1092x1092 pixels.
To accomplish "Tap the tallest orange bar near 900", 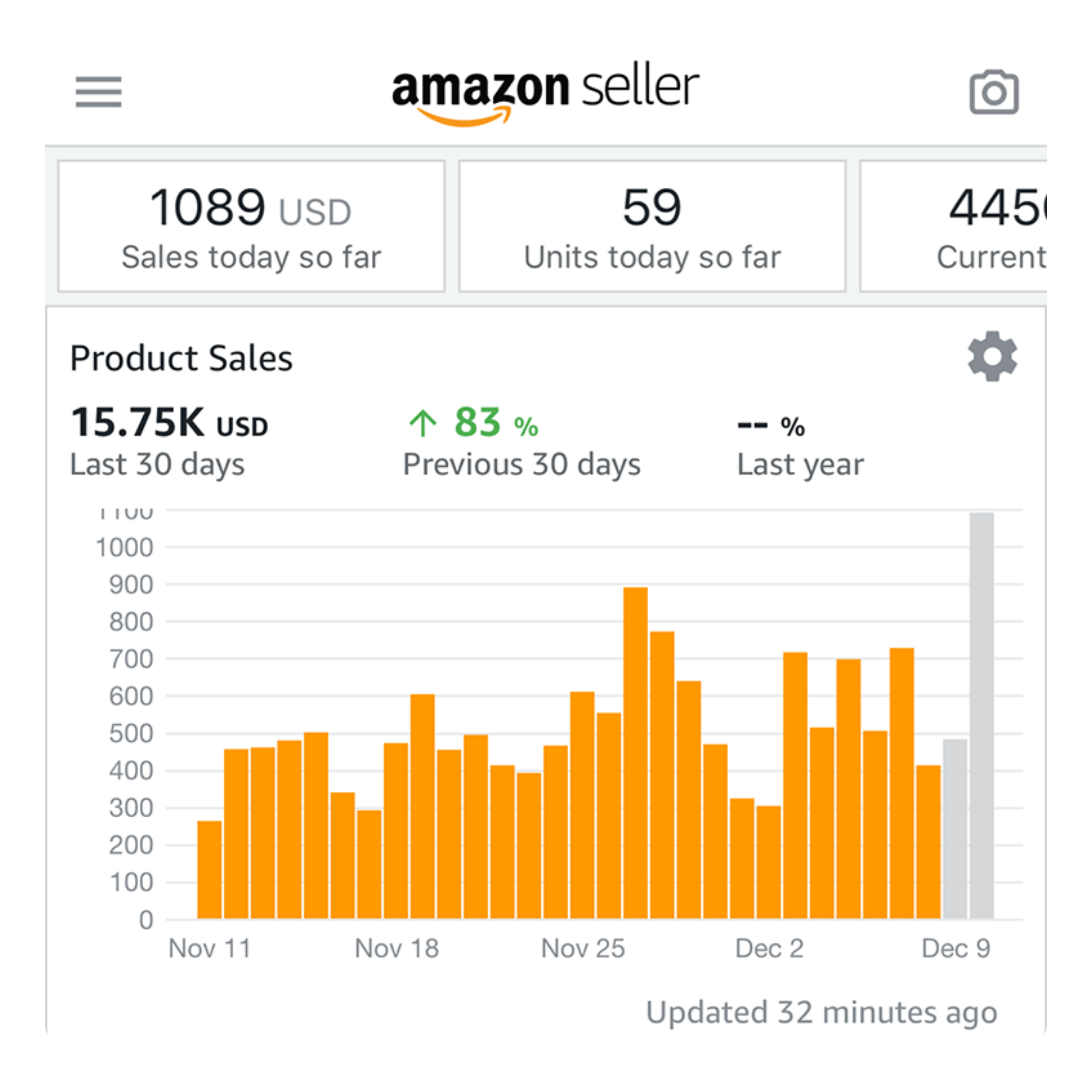I will (x=635, y=752).
